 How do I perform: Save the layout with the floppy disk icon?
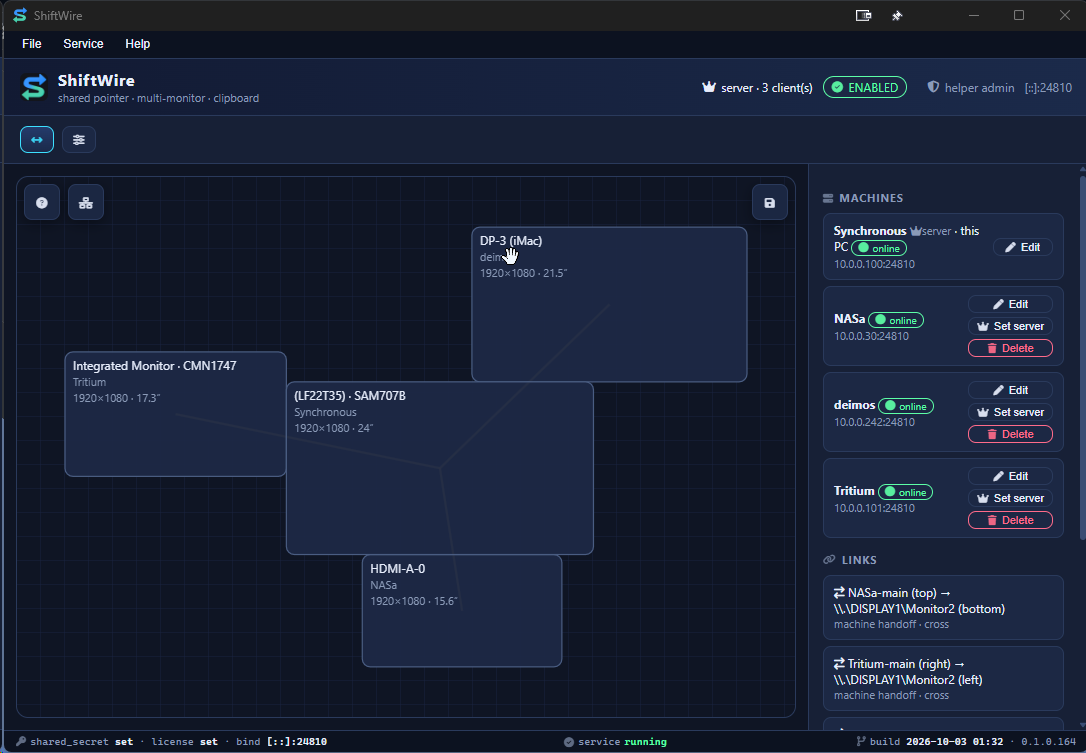[x=769, y=202]
